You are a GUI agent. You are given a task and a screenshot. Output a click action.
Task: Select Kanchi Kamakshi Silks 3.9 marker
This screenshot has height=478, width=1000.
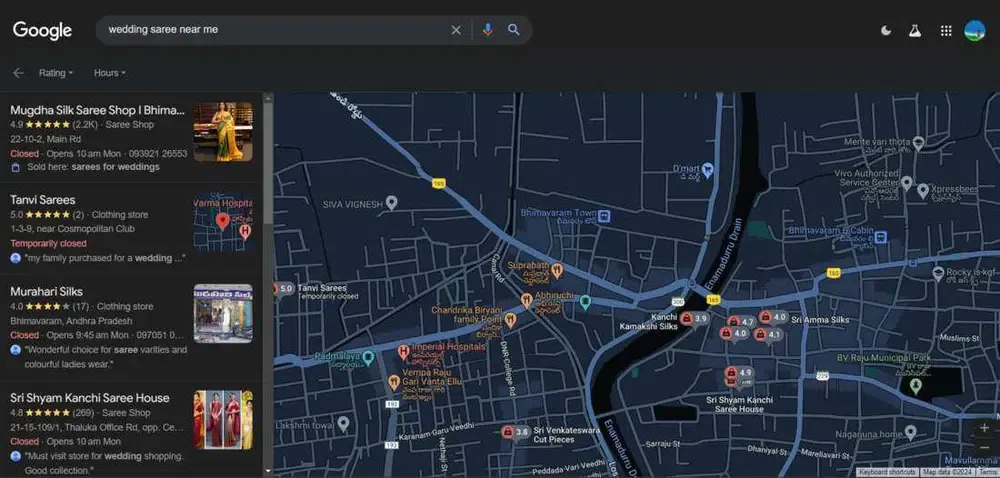[x=693, y=319]
